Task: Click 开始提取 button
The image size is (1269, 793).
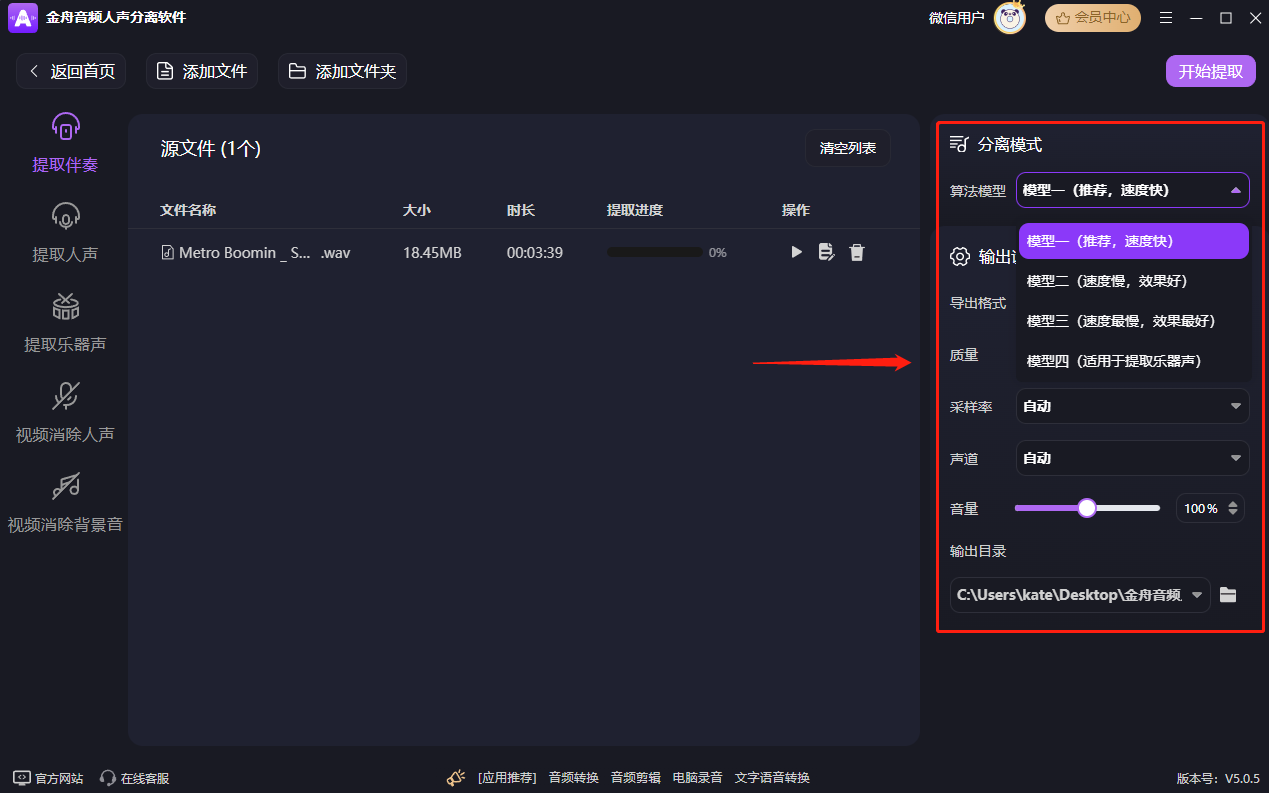Action: [1211, 71]
